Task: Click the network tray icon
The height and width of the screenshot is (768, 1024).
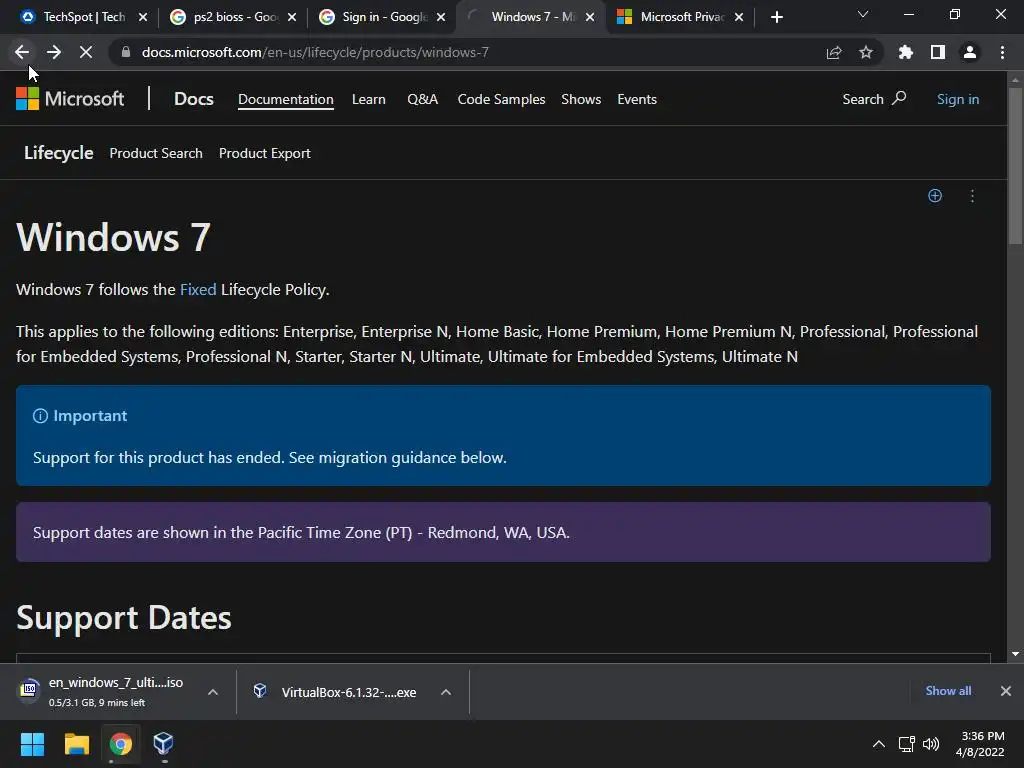Action: click(906, 744)
